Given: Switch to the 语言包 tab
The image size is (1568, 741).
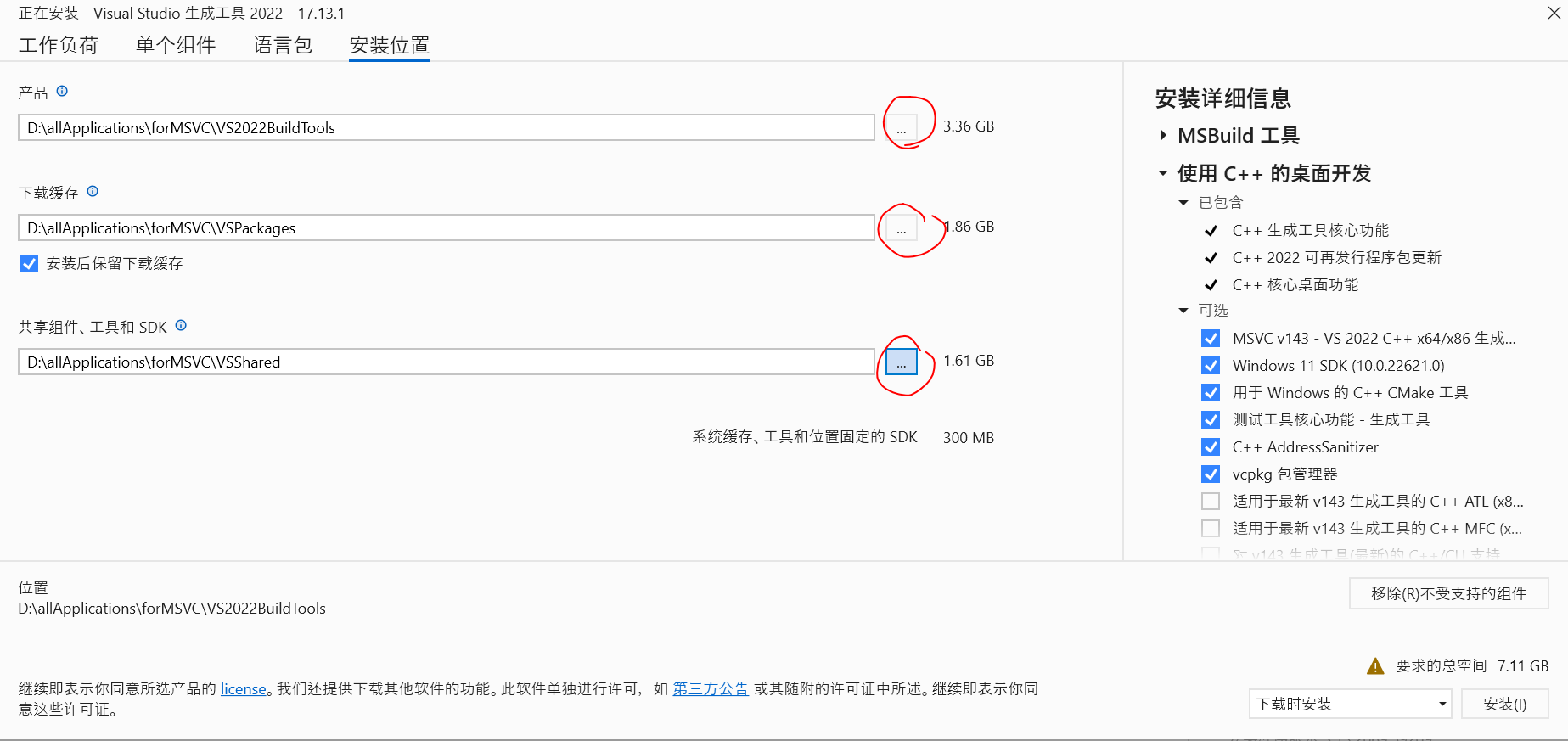Looking at the screenshot, I should pos(283,45).
